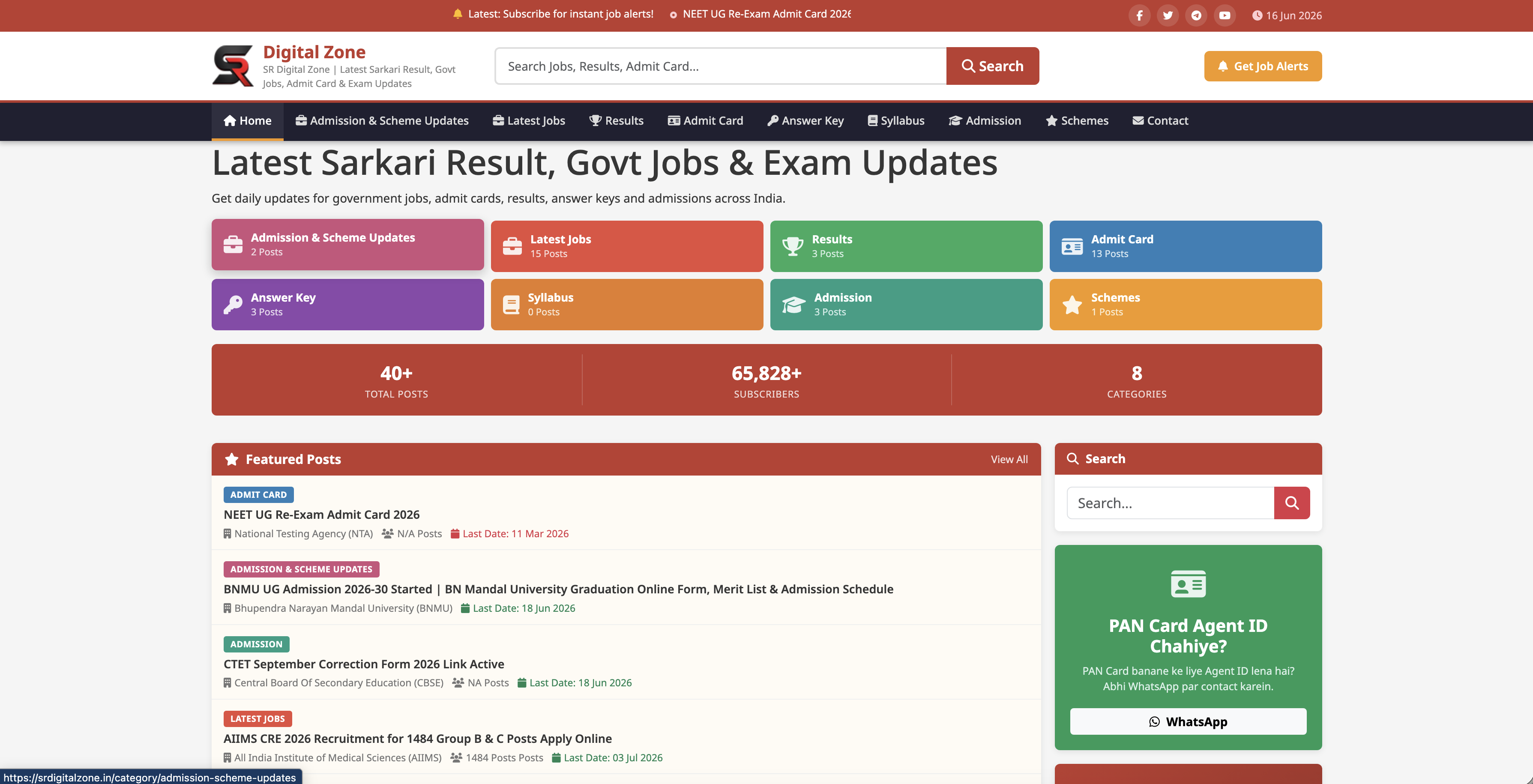Click the Digital Zone site title

(x=314, y=52)
